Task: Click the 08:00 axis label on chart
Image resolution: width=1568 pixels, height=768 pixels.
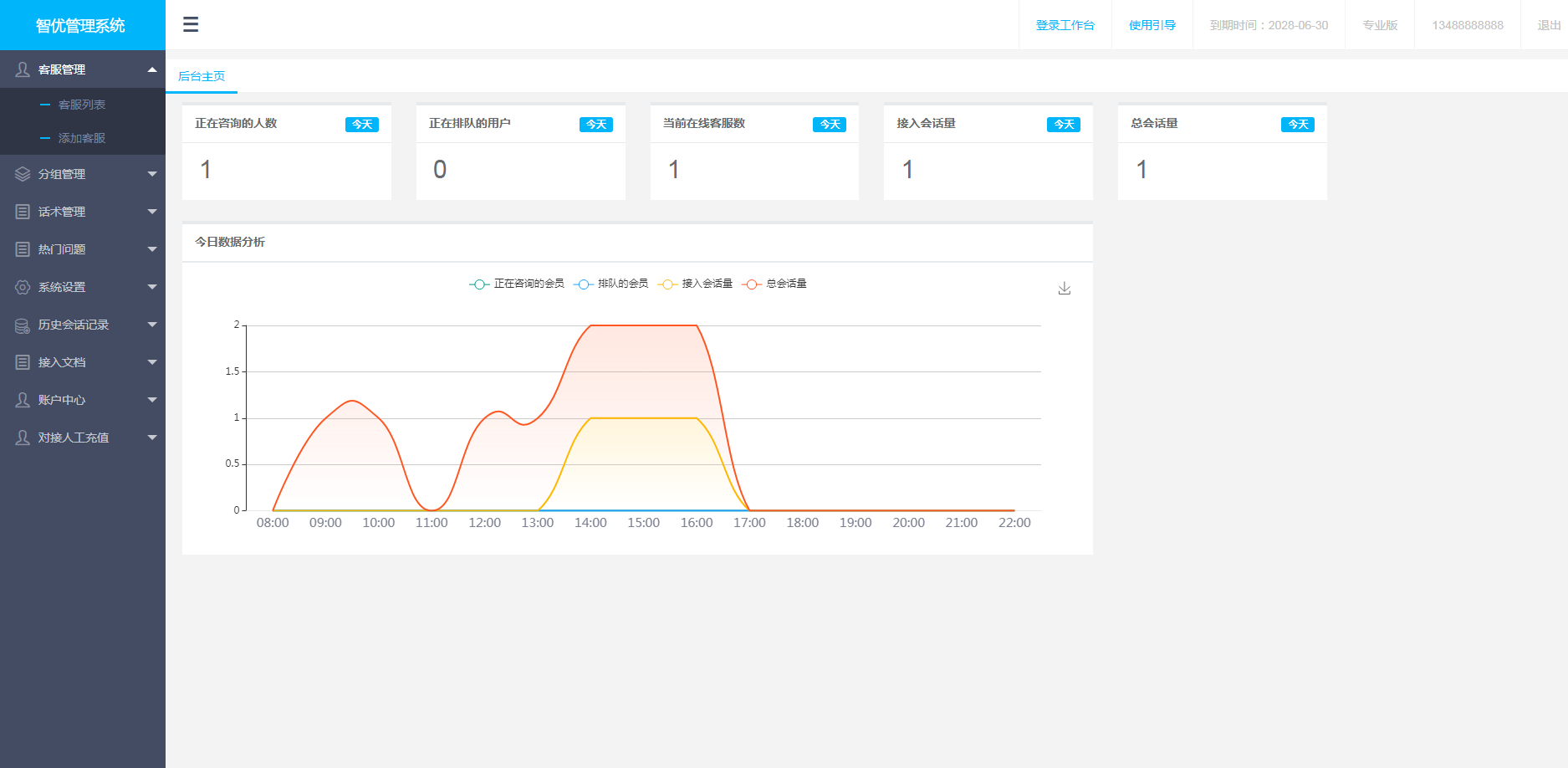Action: click(273, 523)
